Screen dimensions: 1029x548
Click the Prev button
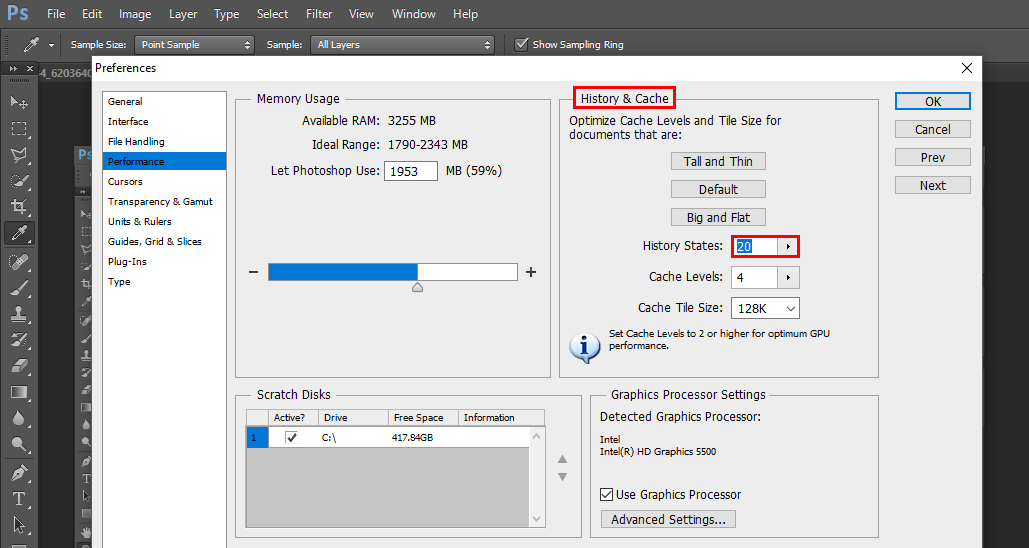(933, 158)
